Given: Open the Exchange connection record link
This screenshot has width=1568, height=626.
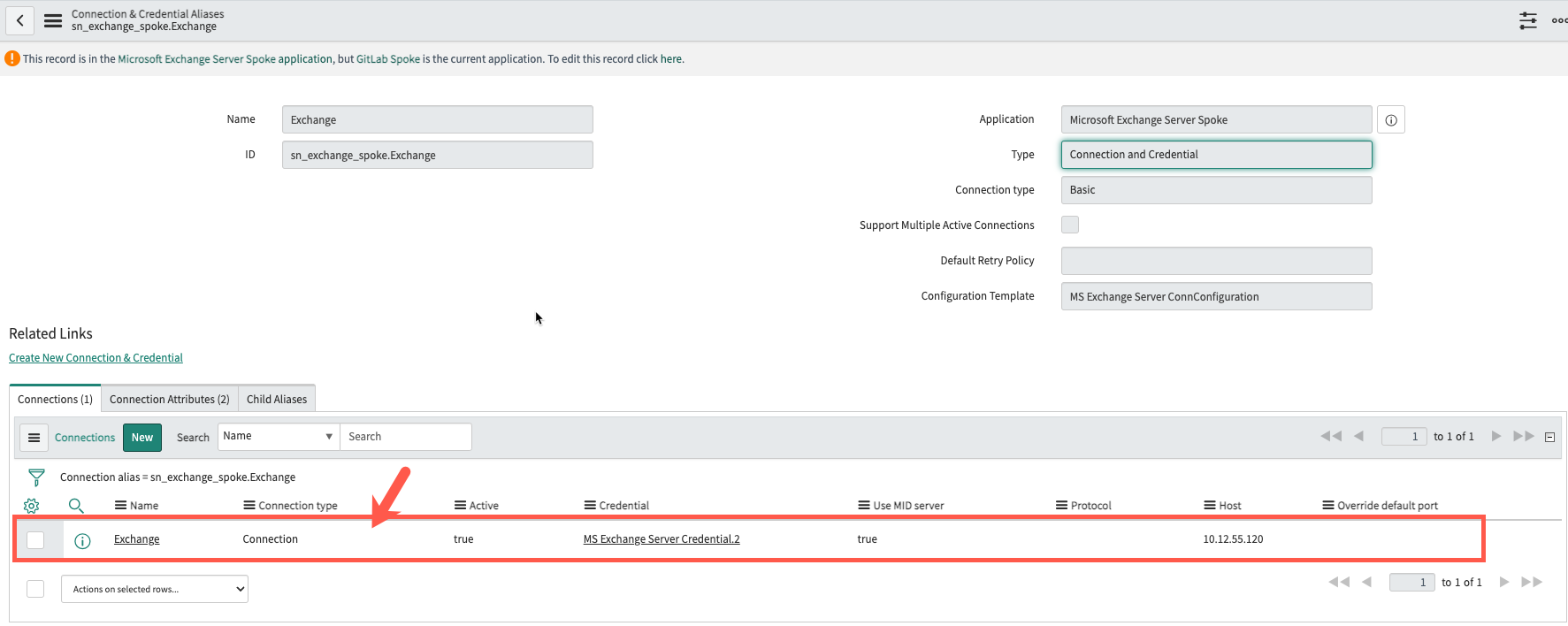Looking at the screenshot, I should coord(137,539).
